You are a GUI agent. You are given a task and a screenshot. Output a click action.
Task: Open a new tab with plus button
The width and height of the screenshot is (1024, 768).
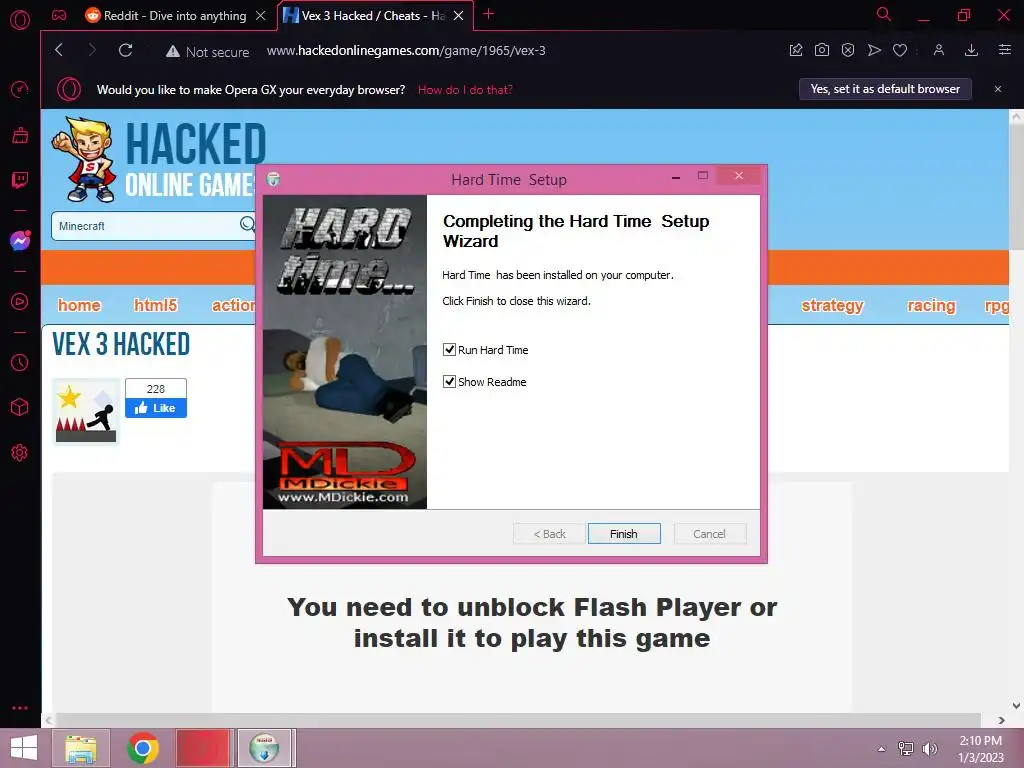[x=488, y=14]
